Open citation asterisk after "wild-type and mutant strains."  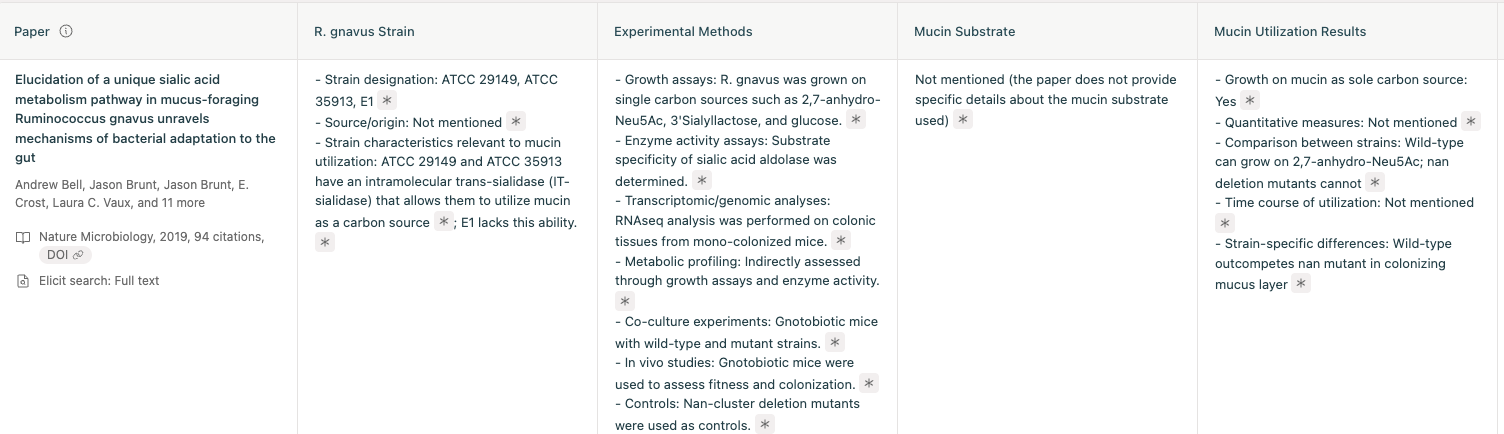click(836, 343)
